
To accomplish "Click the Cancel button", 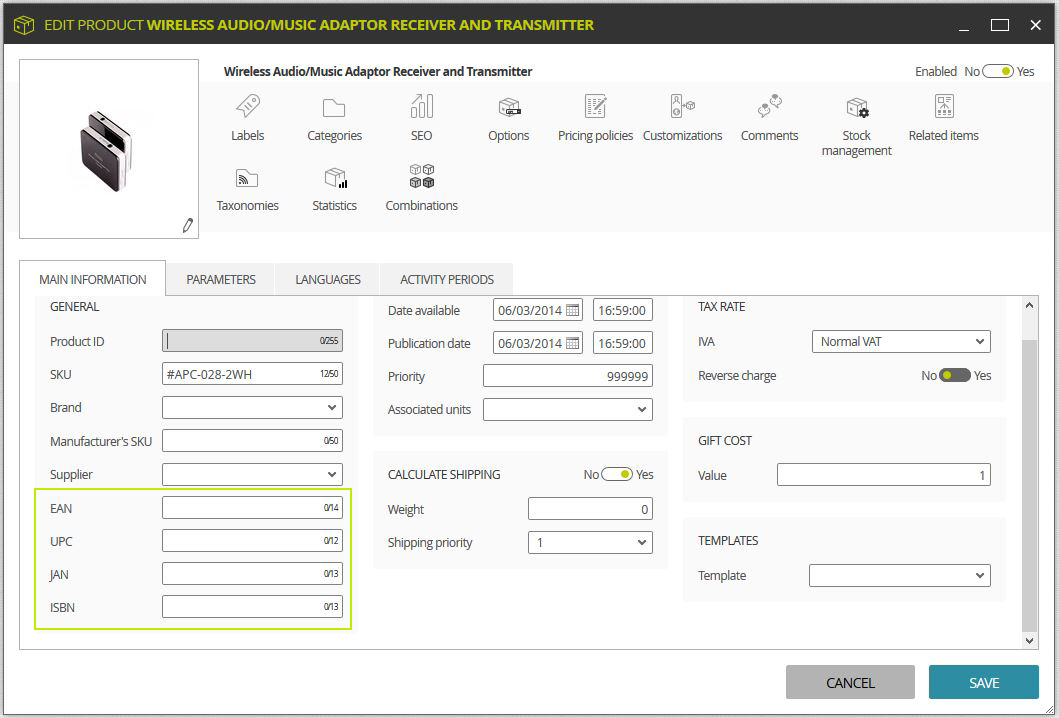I will [x=850, y=682].
